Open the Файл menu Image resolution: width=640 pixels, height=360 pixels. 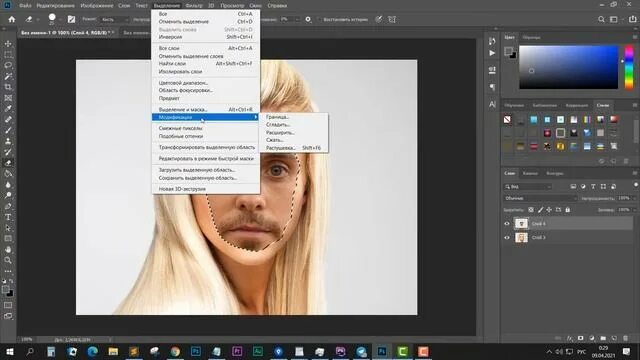pos(25,6)
